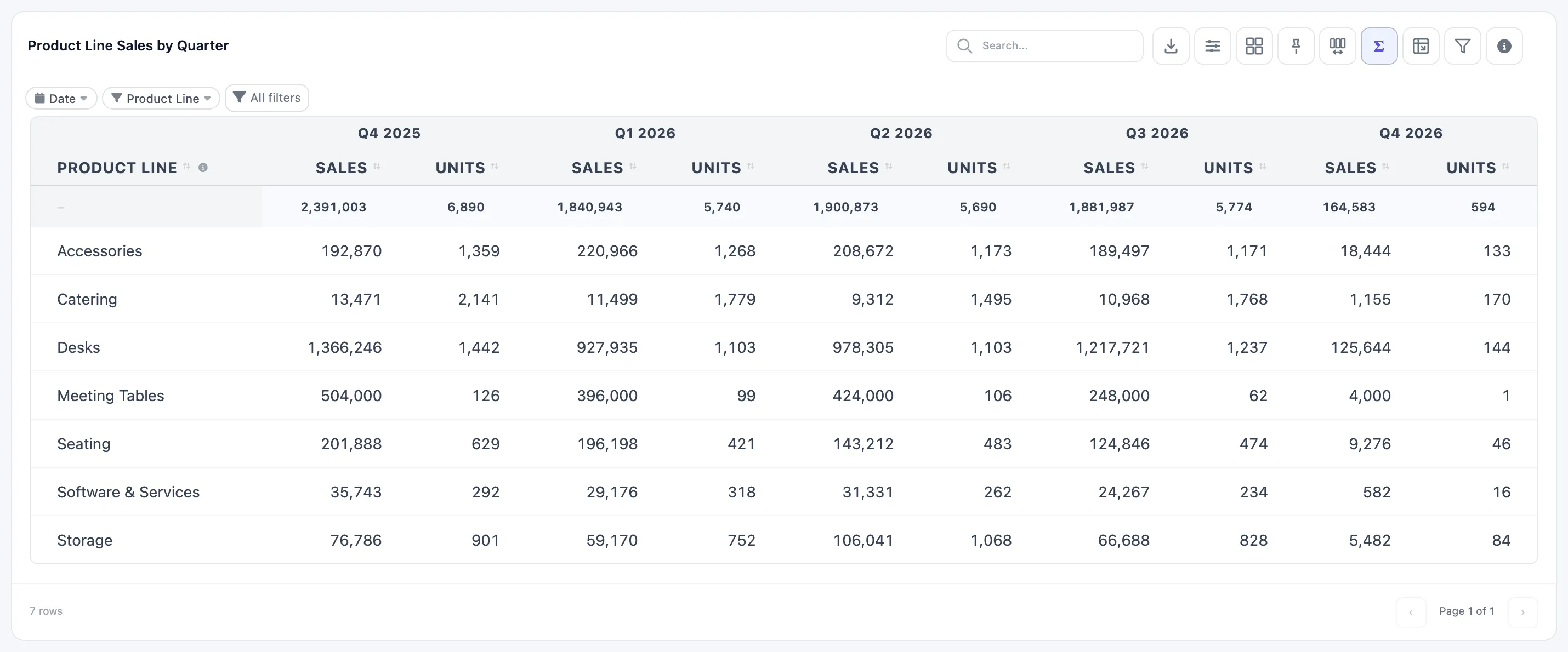Click the Page 1 of 1 label
Screen dimensions: 1568x652
[1467, 611]
